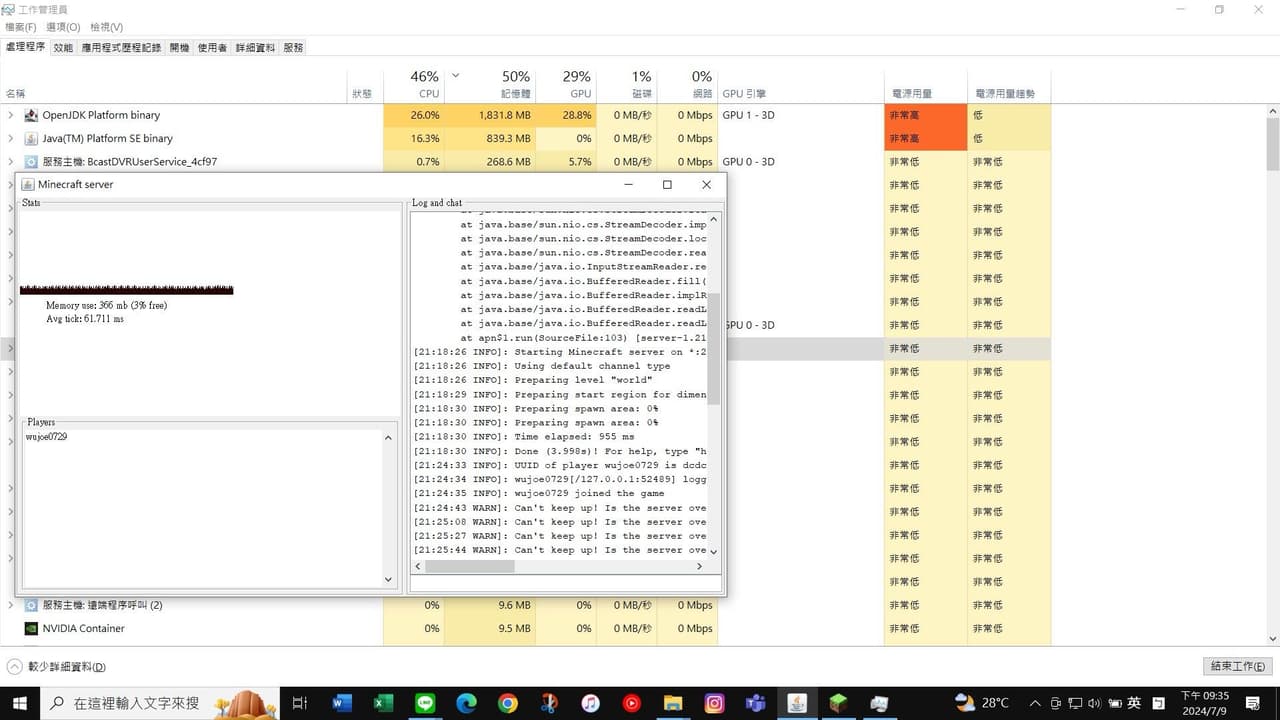Viewport: 1280px width, 720px height.
Task: Open the 選項(O) menu
Action: click(63, 27)
